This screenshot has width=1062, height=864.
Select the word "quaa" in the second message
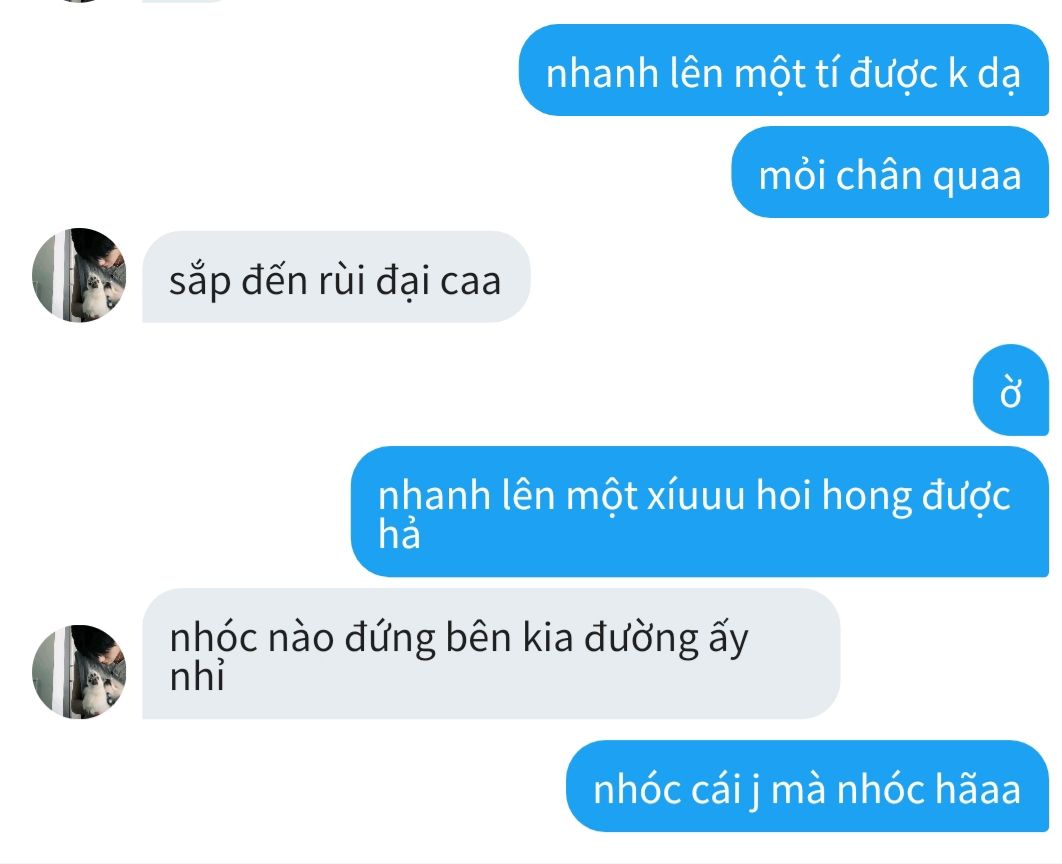977,178
